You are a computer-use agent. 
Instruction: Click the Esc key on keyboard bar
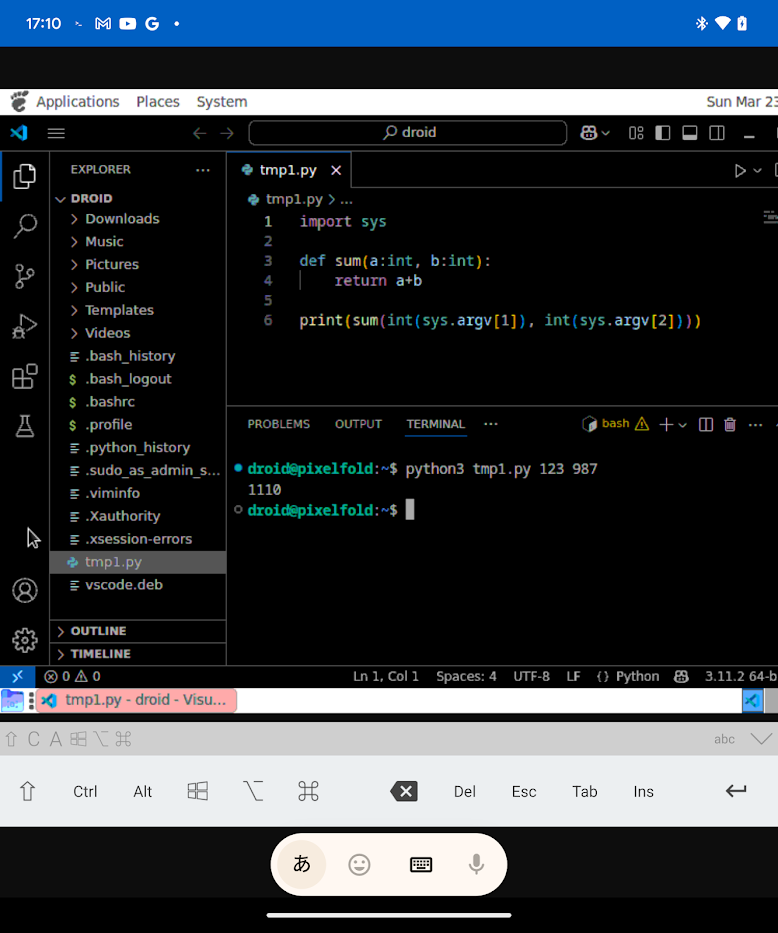[524, 791]
